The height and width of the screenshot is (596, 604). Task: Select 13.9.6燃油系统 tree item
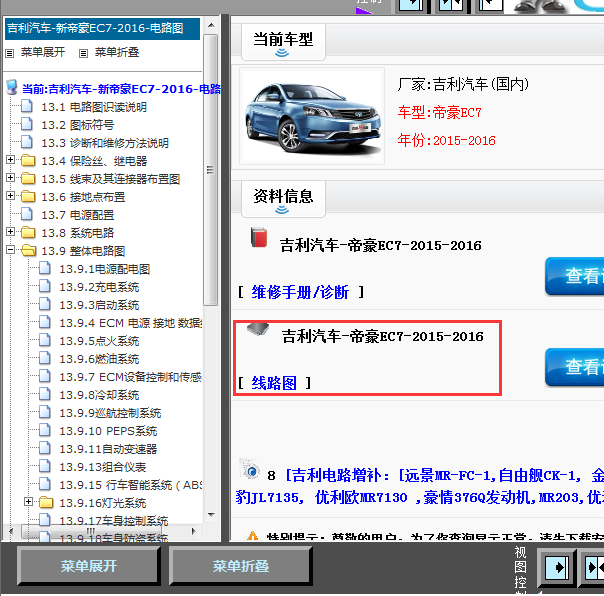(99, 359)
